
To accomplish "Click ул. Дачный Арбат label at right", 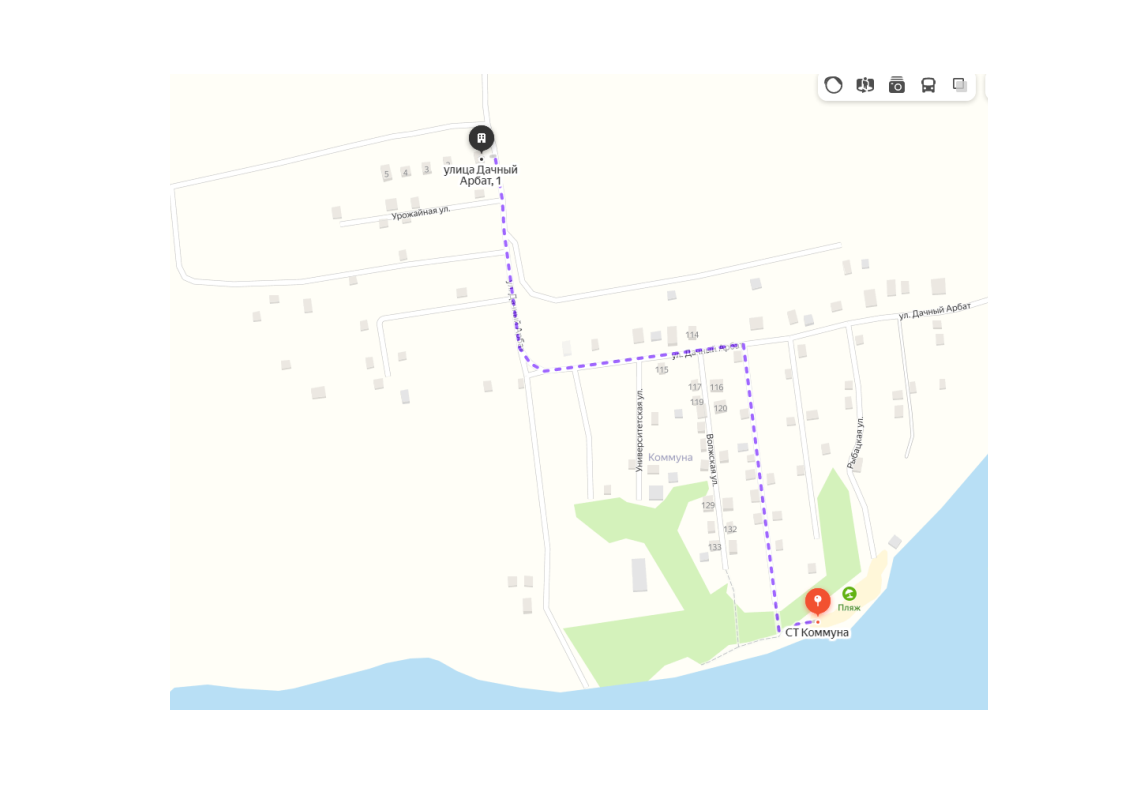I will click(935, 311).
